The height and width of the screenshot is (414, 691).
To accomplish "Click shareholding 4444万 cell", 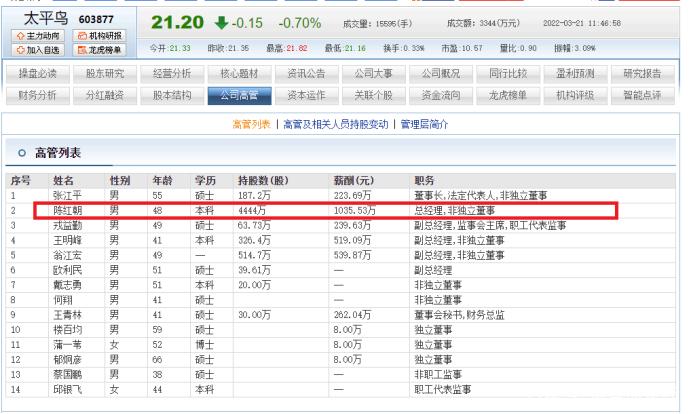I will point(252,210).
